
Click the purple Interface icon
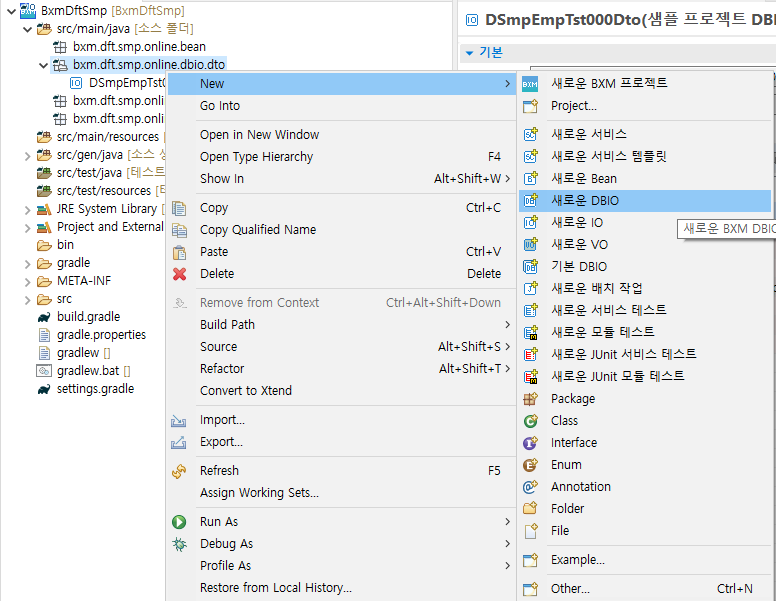coord(531,443)
